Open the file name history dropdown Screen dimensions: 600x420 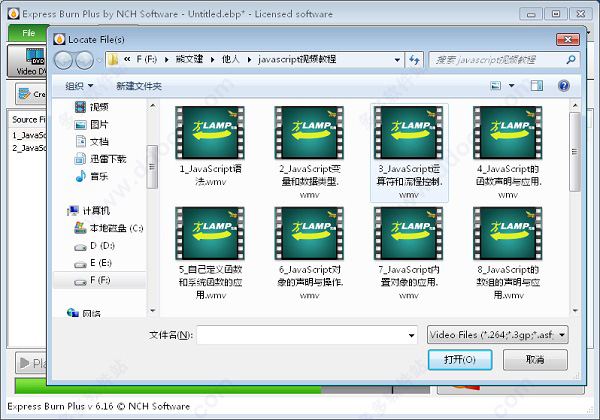coord(411,335)
